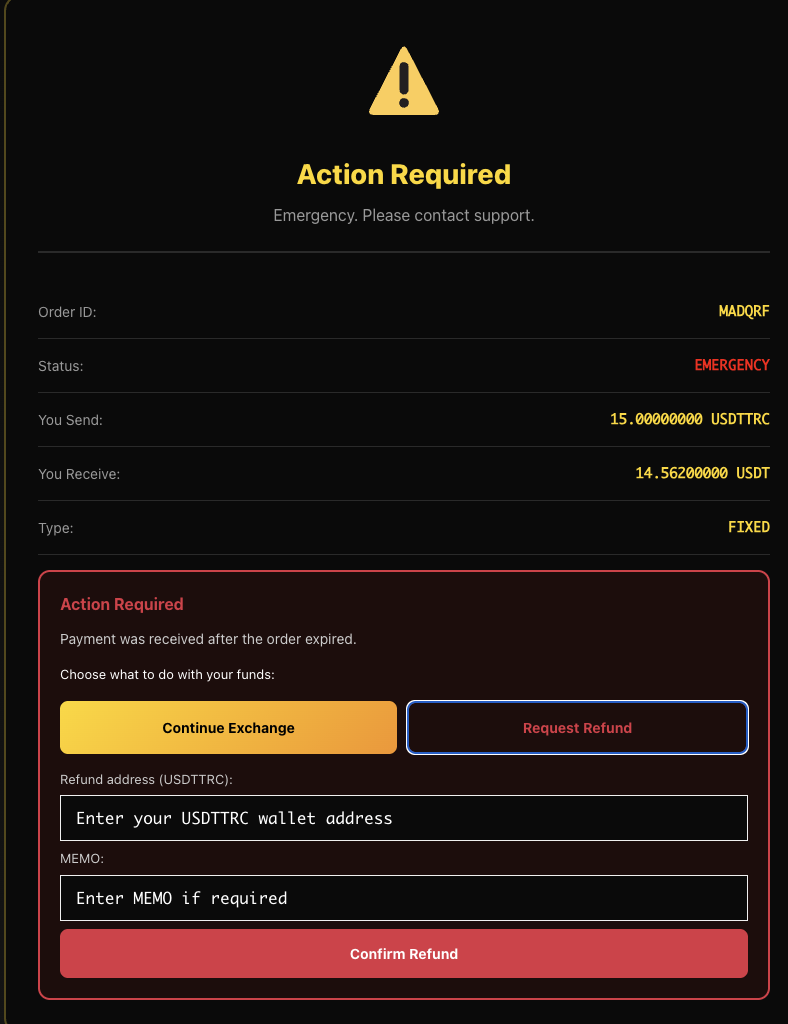This screenshot has height=1024, width=788.
Task: Click the contact support message text
Action: pyautogui.click(x=403, y=215)
